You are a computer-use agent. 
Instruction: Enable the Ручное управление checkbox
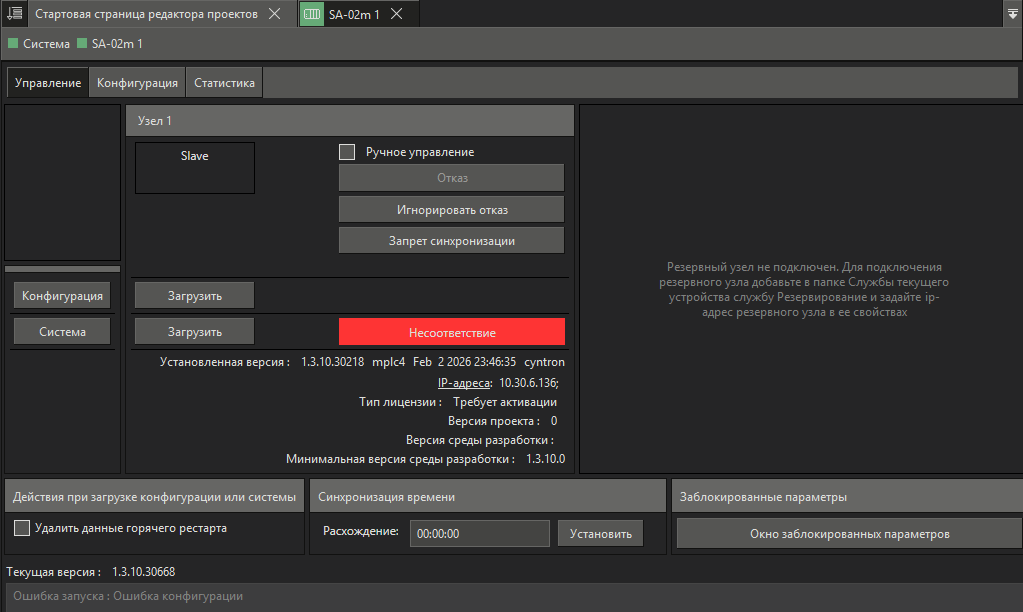(347, 152)
